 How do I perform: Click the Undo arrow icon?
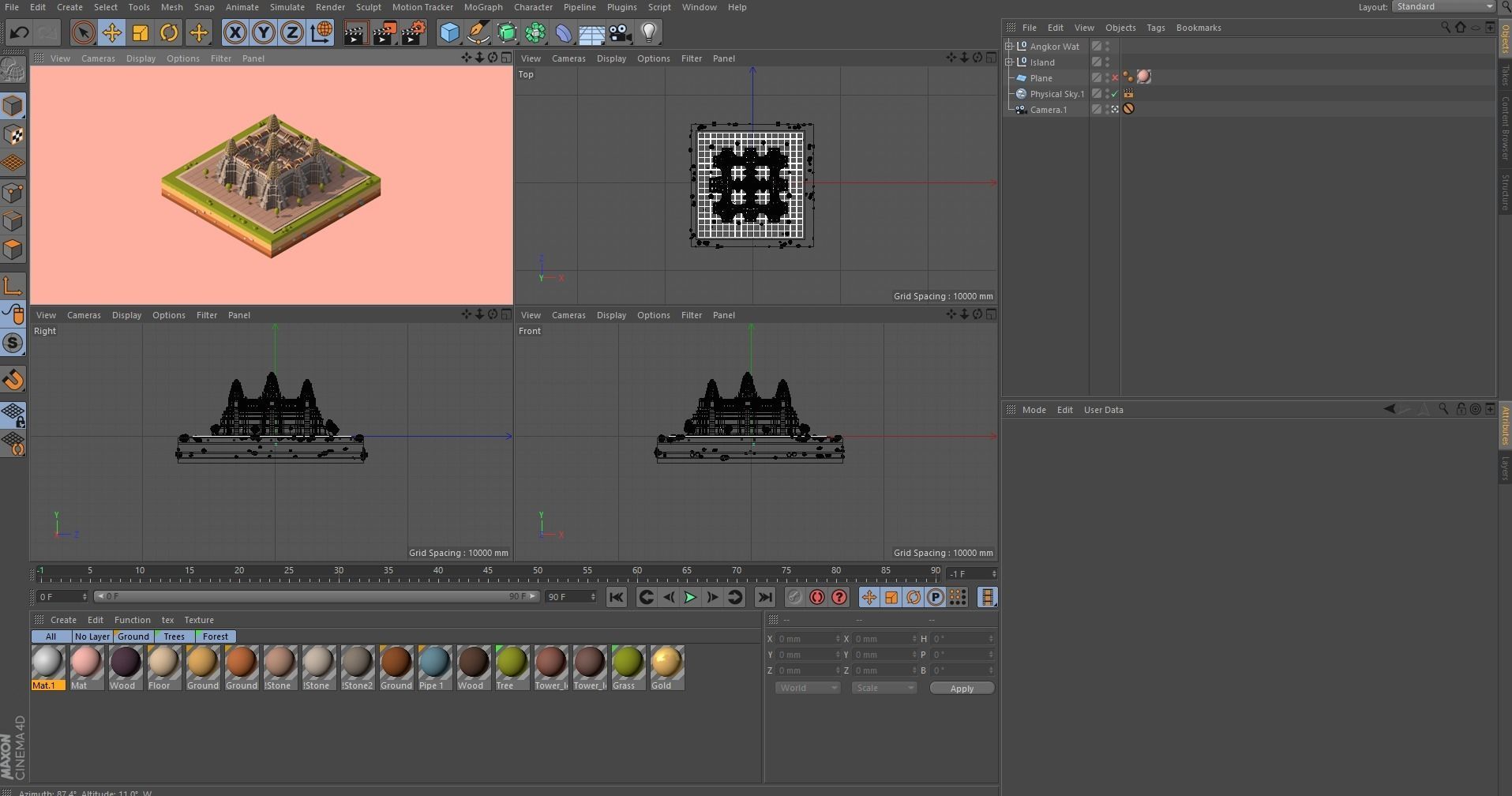coord(19,32)
